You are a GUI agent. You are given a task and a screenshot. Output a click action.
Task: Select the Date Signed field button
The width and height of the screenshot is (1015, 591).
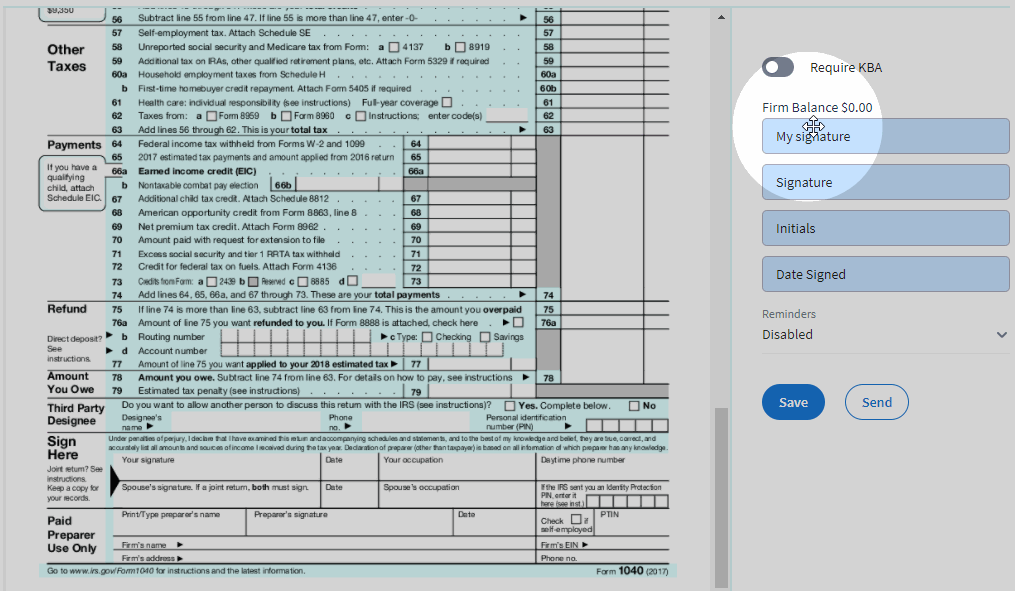click(x=885, y=274)
